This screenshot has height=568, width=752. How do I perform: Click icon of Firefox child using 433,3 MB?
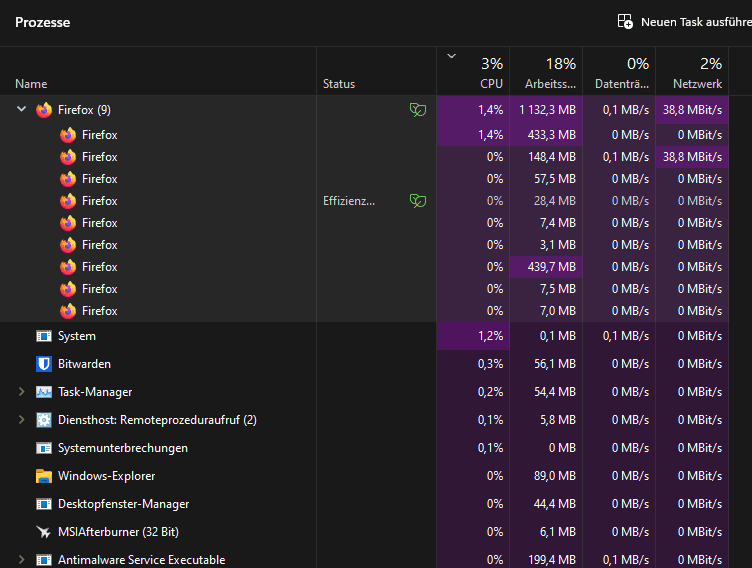point(68,135)
